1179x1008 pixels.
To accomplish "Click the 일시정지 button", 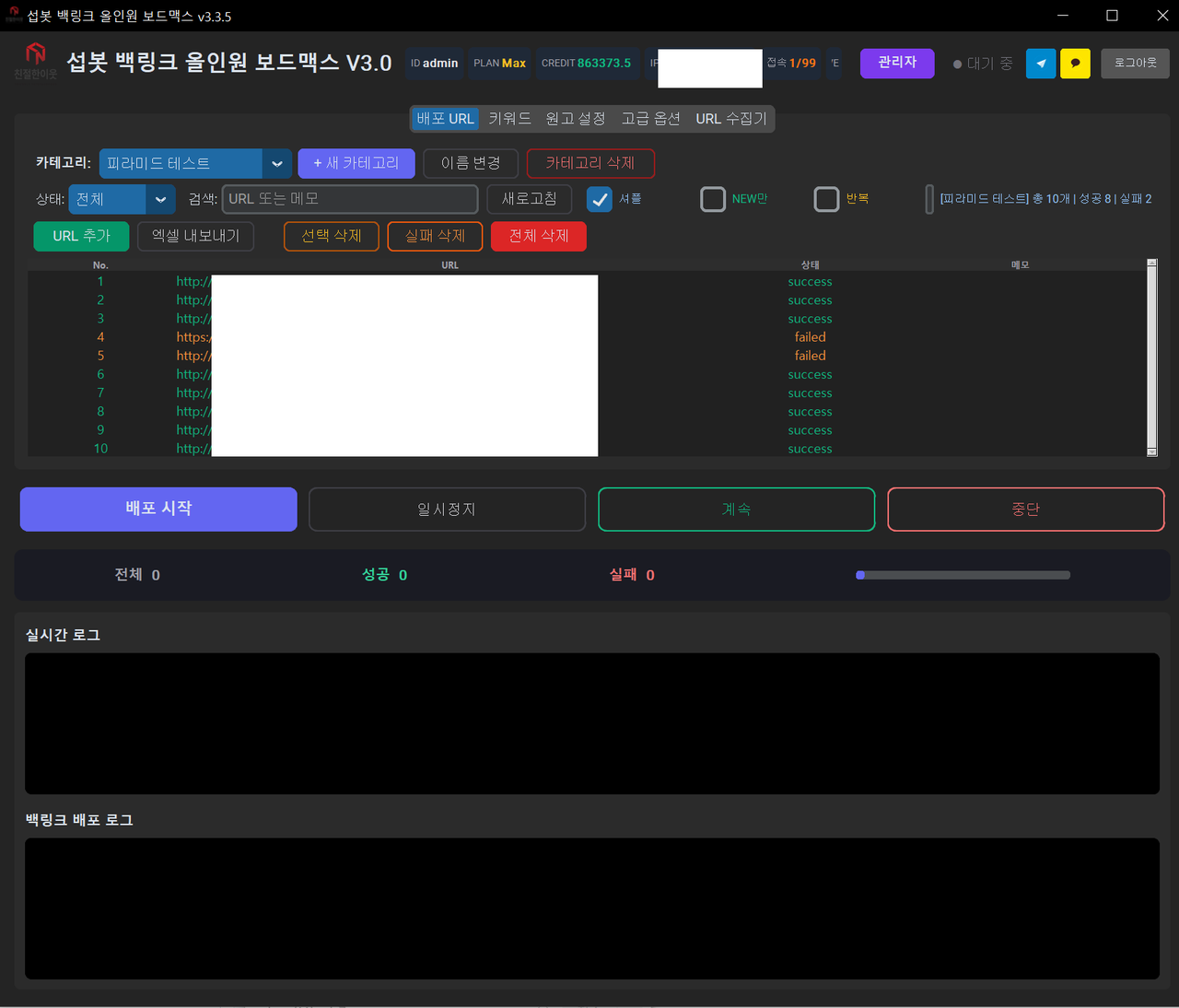I will pyautogui.click(x=447, y=510).
